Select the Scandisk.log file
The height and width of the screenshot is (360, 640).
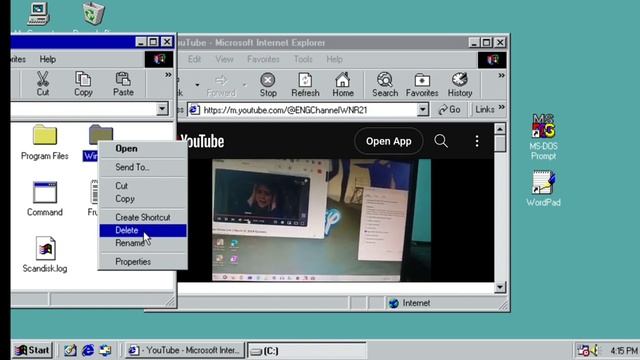click(45, 254)
